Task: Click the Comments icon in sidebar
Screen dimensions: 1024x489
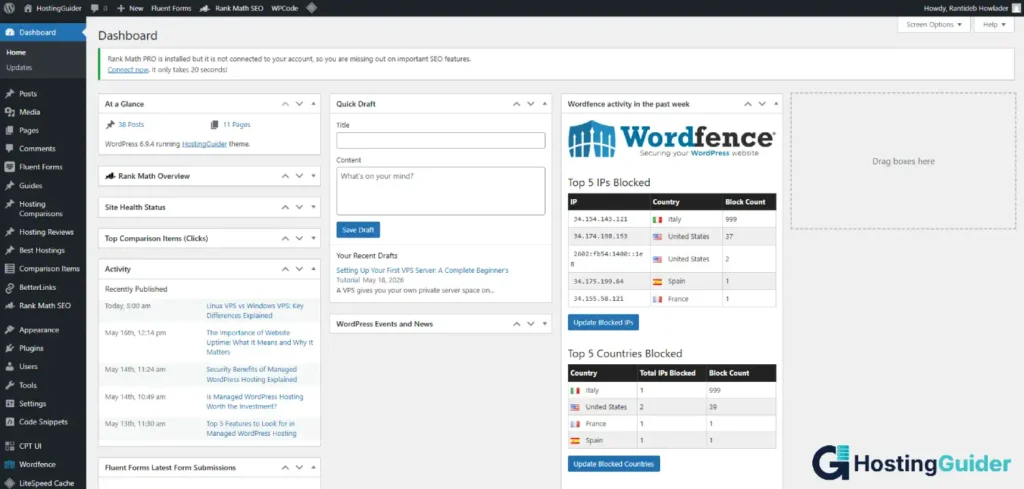Action: click(x=10, y=148)
